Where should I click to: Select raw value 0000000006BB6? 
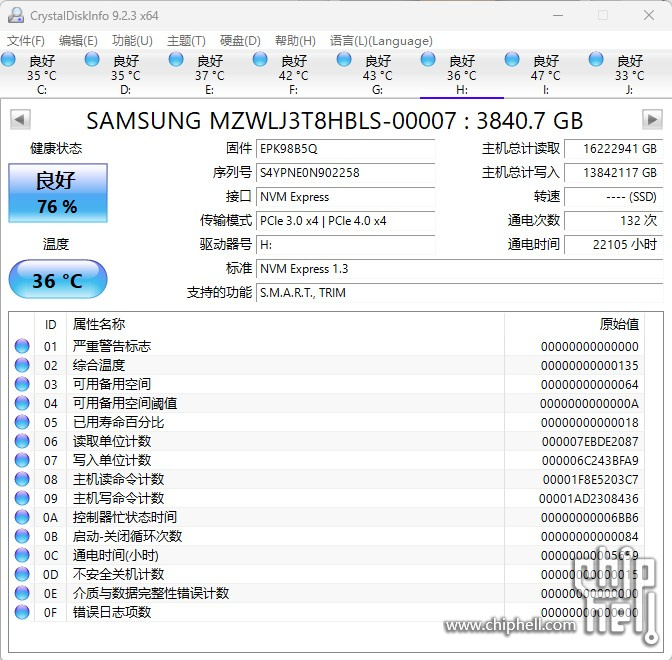pyautogui.click(x=590, y=517)
